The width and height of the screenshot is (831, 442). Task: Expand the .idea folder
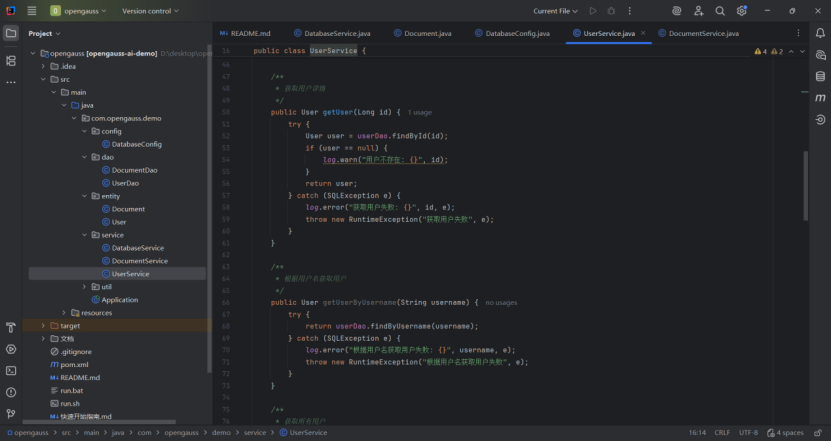coord(43,66)
